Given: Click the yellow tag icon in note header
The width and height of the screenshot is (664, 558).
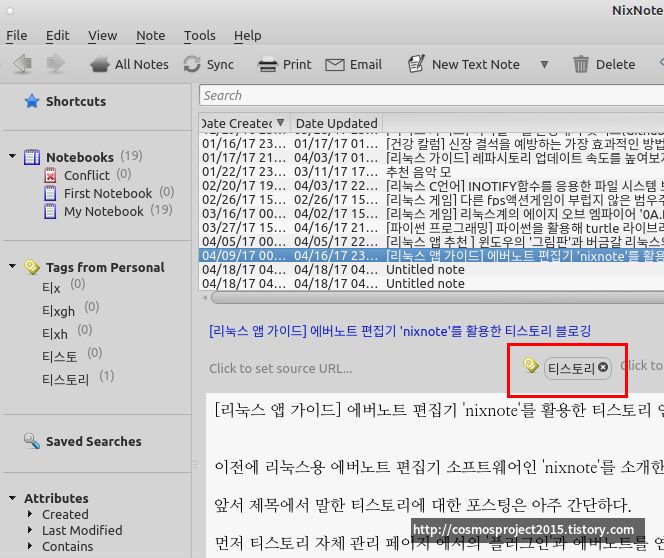Looking at the screenshot, I should pyautogui.click(x=530, y=365).
